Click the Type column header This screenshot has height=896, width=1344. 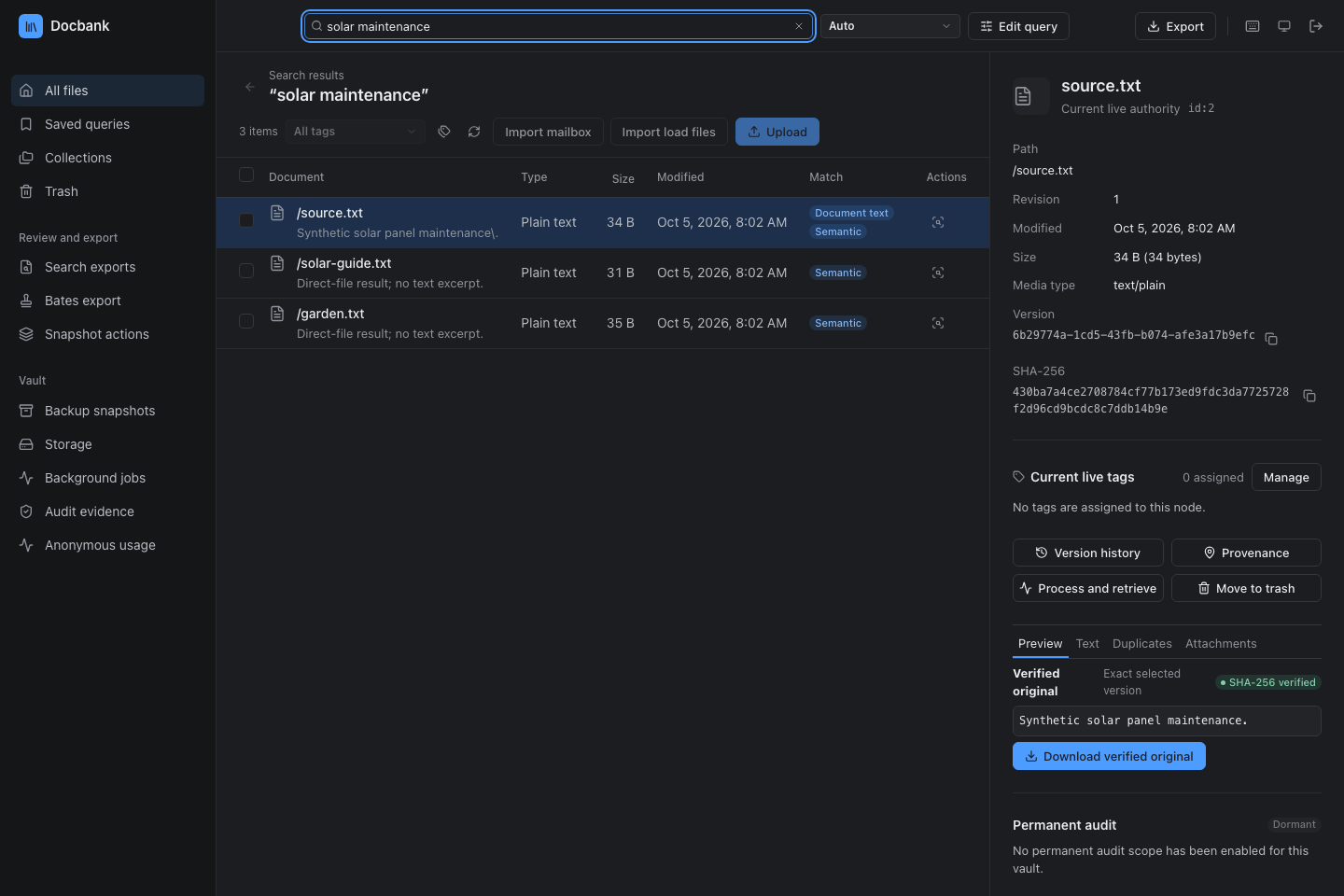(534, 177)
